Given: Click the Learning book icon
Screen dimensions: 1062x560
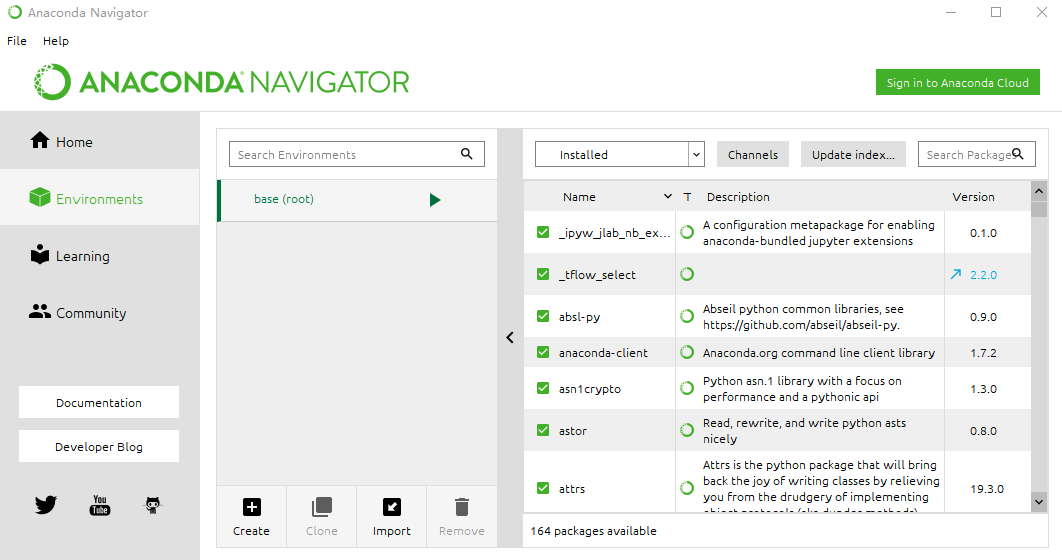Looking at the screenshot, I should click(x=40, y=254).
